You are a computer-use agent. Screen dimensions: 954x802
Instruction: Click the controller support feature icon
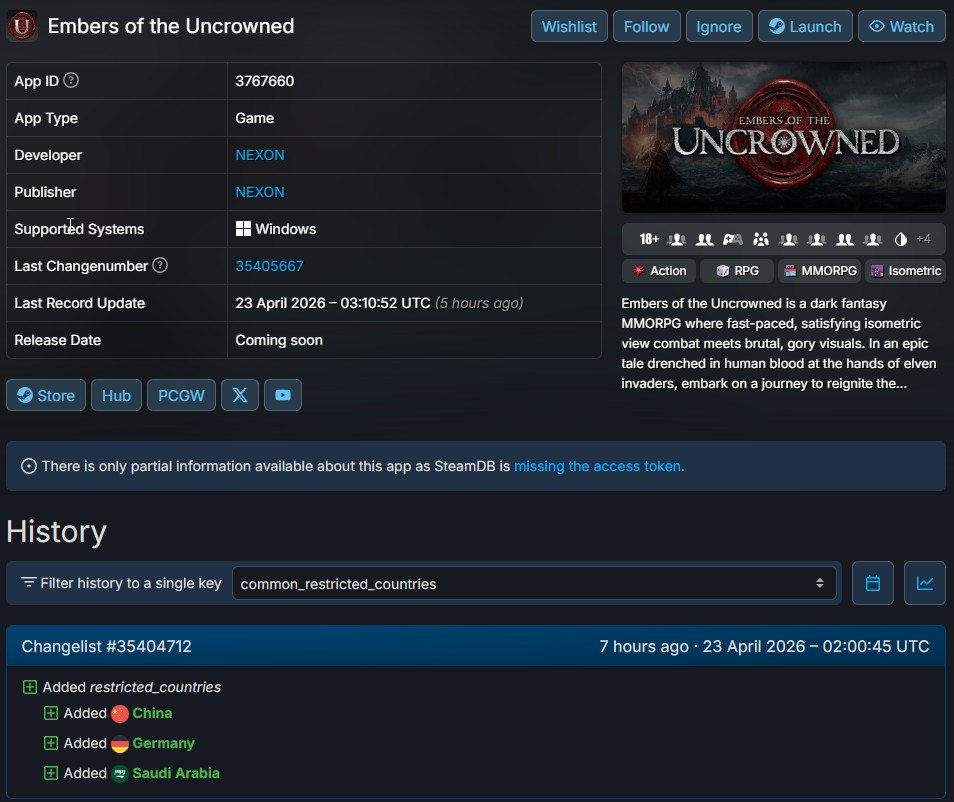(733, 239)
